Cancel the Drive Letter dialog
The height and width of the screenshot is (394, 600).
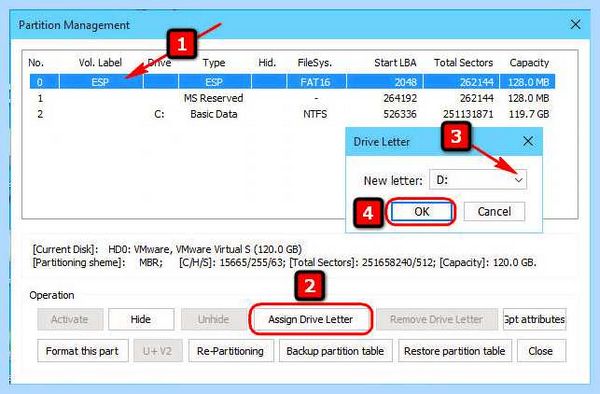point(494,212)
